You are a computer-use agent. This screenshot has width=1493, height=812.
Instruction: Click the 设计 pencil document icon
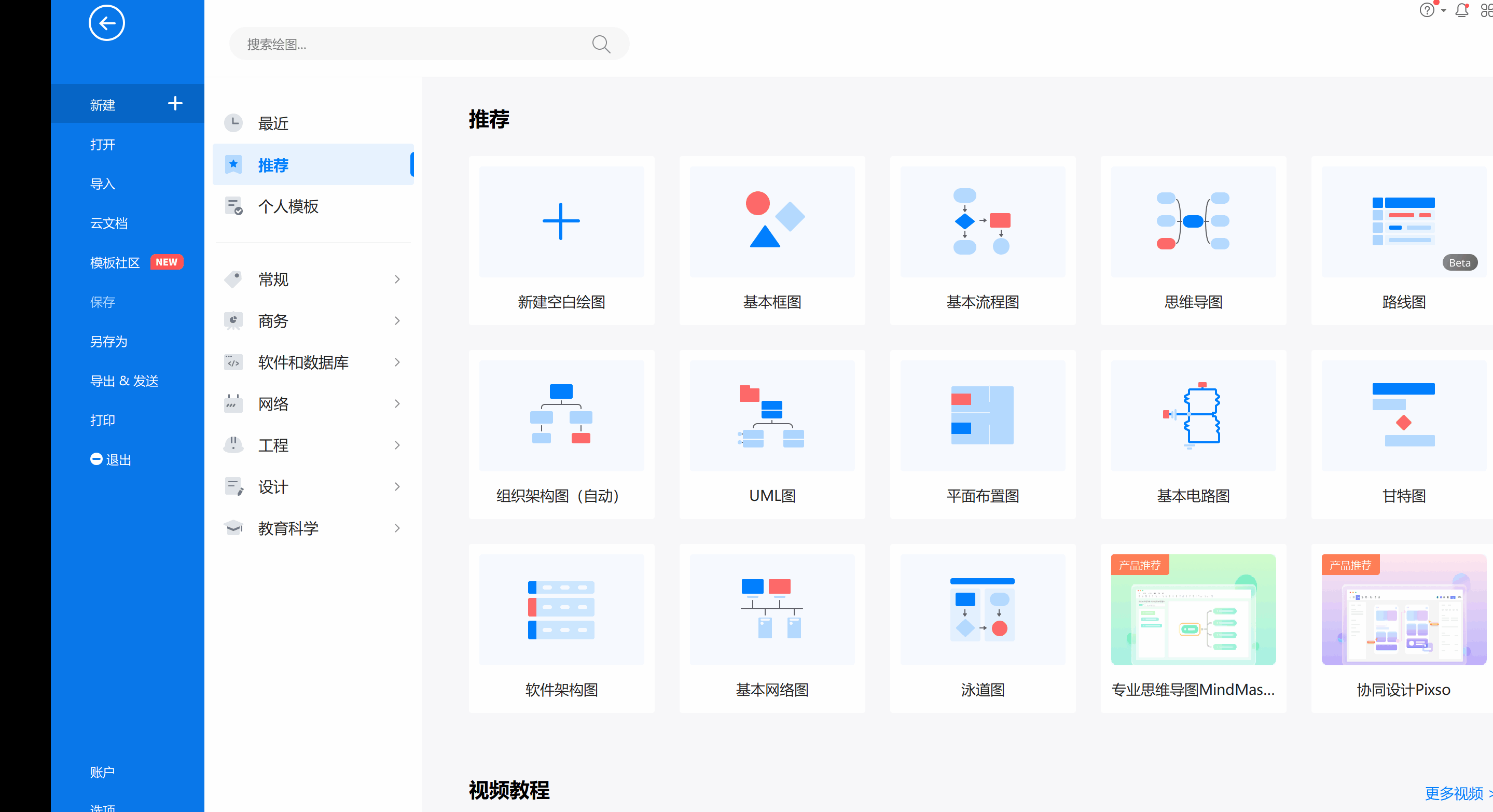pyautogui.click(x=233, y=486)
